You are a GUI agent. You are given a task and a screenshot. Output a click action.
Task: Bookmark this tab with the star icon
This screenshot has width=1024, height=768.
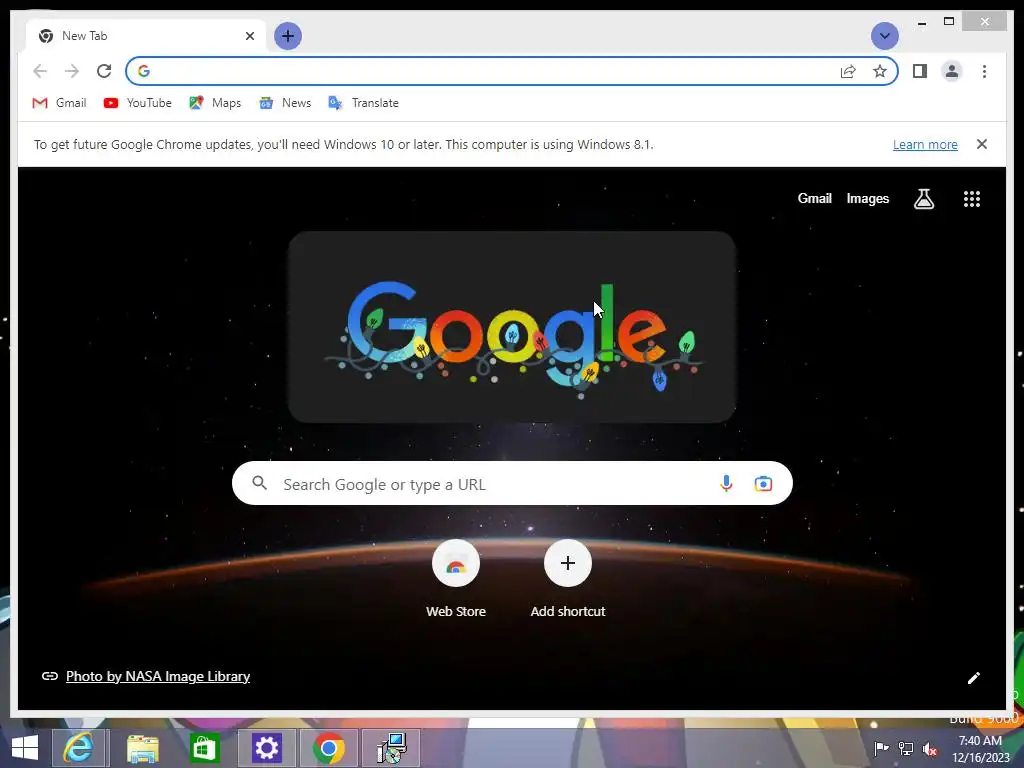point(880,71)
